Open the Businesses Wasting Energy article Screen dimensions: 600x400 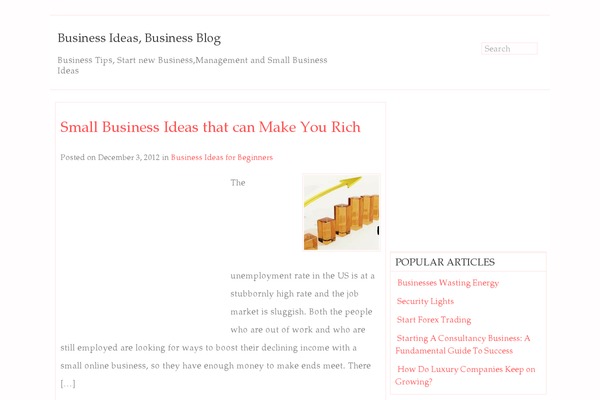click(448, 283)
